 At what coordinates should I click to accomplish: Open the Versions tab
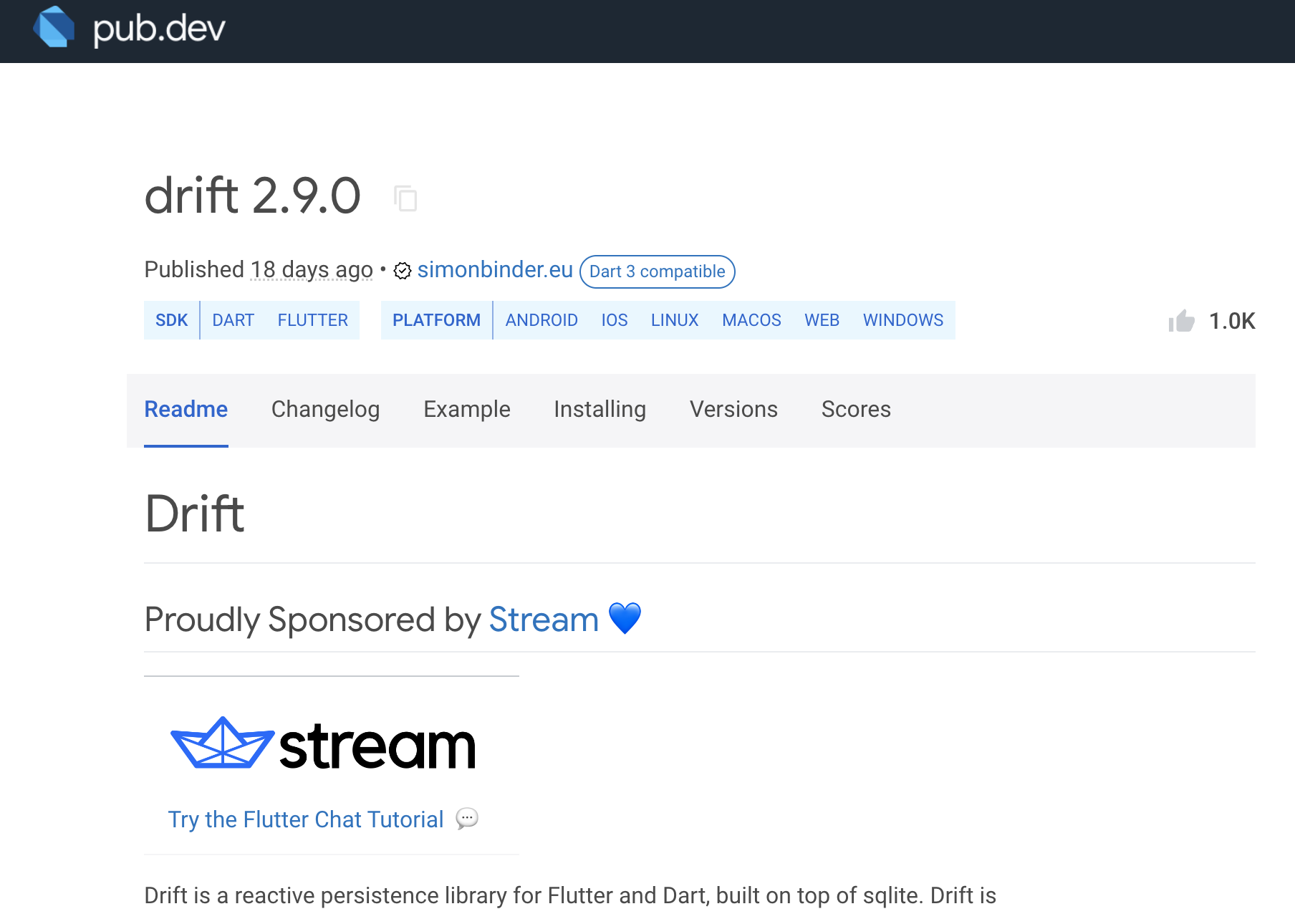(x=733, y=409)
